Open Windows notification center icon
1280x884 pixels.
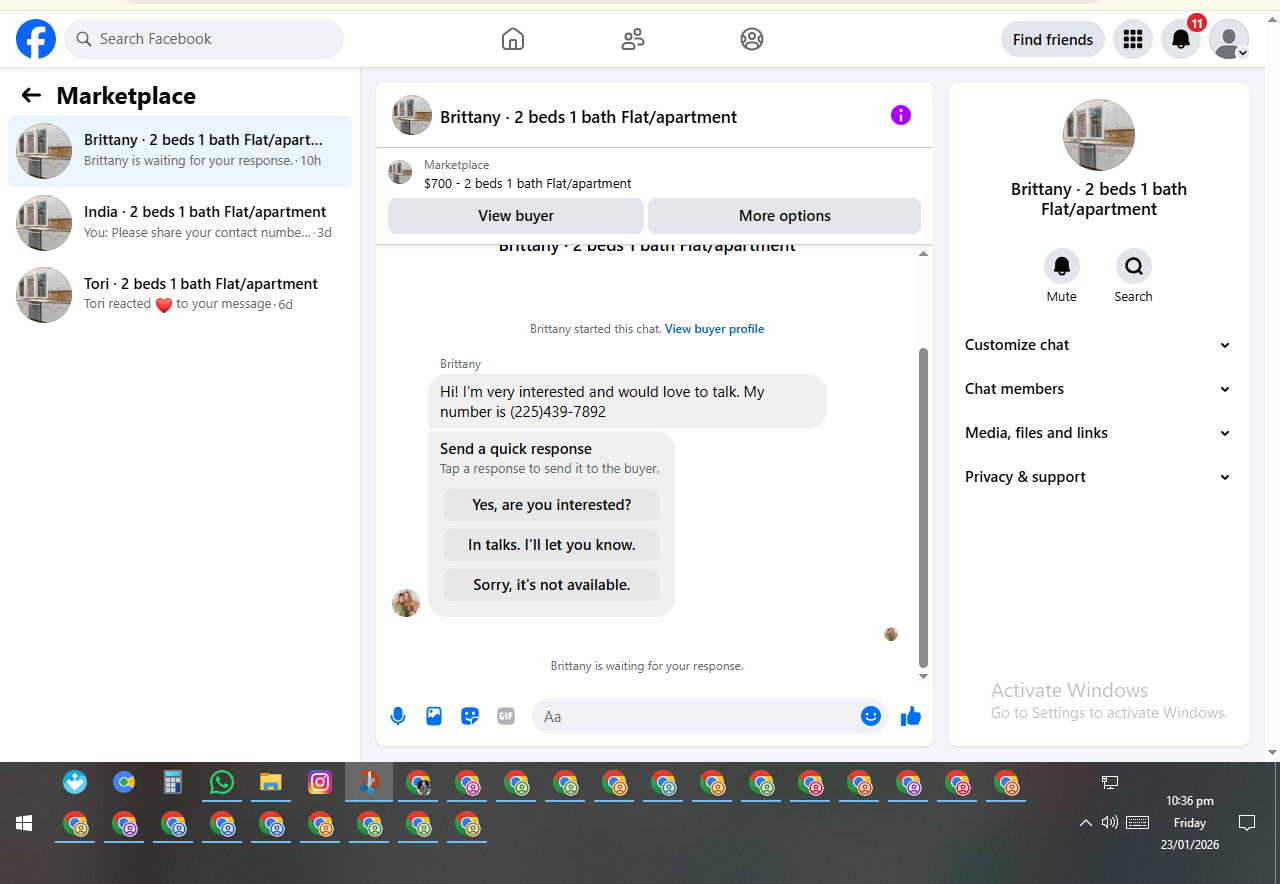pos(1247,823)
